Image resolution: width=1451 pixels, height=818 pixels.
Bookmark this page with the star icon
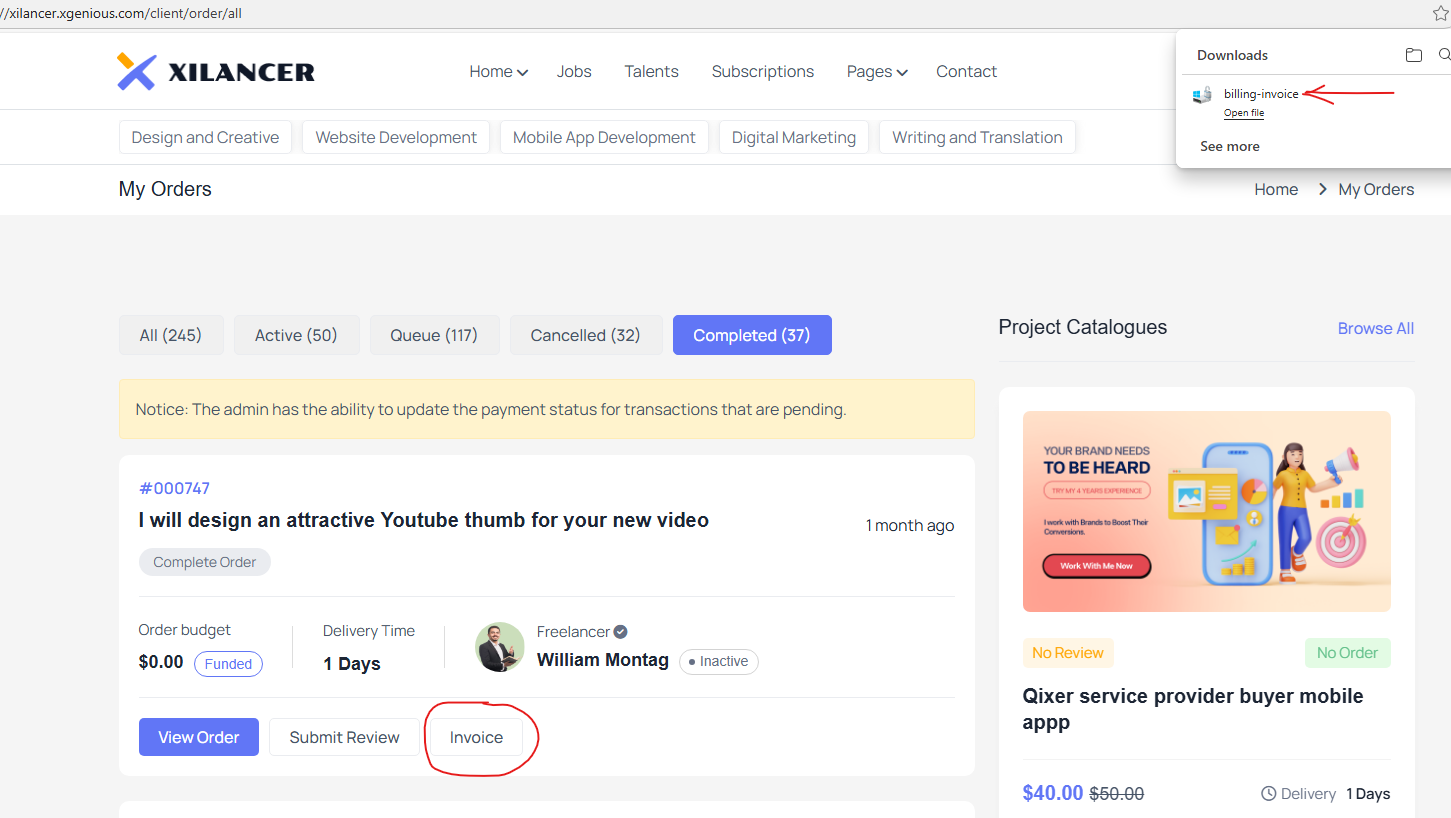(1440, 13)
